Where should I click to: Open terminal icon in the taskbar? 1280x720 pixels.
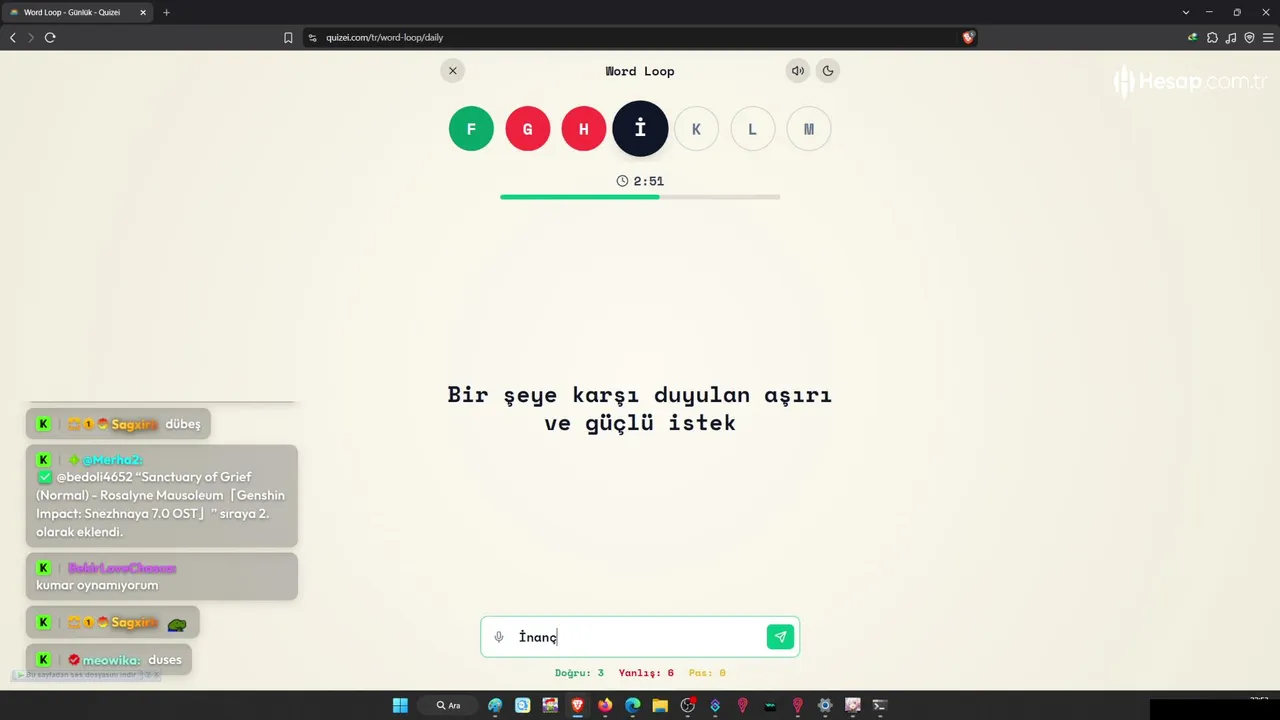pos(880,705)
